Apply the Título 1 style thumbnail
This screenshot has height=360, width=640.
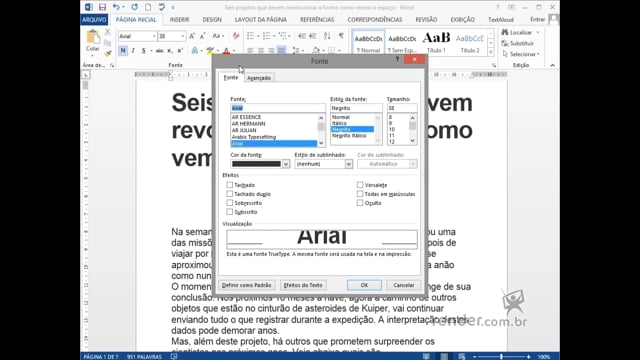436,42
